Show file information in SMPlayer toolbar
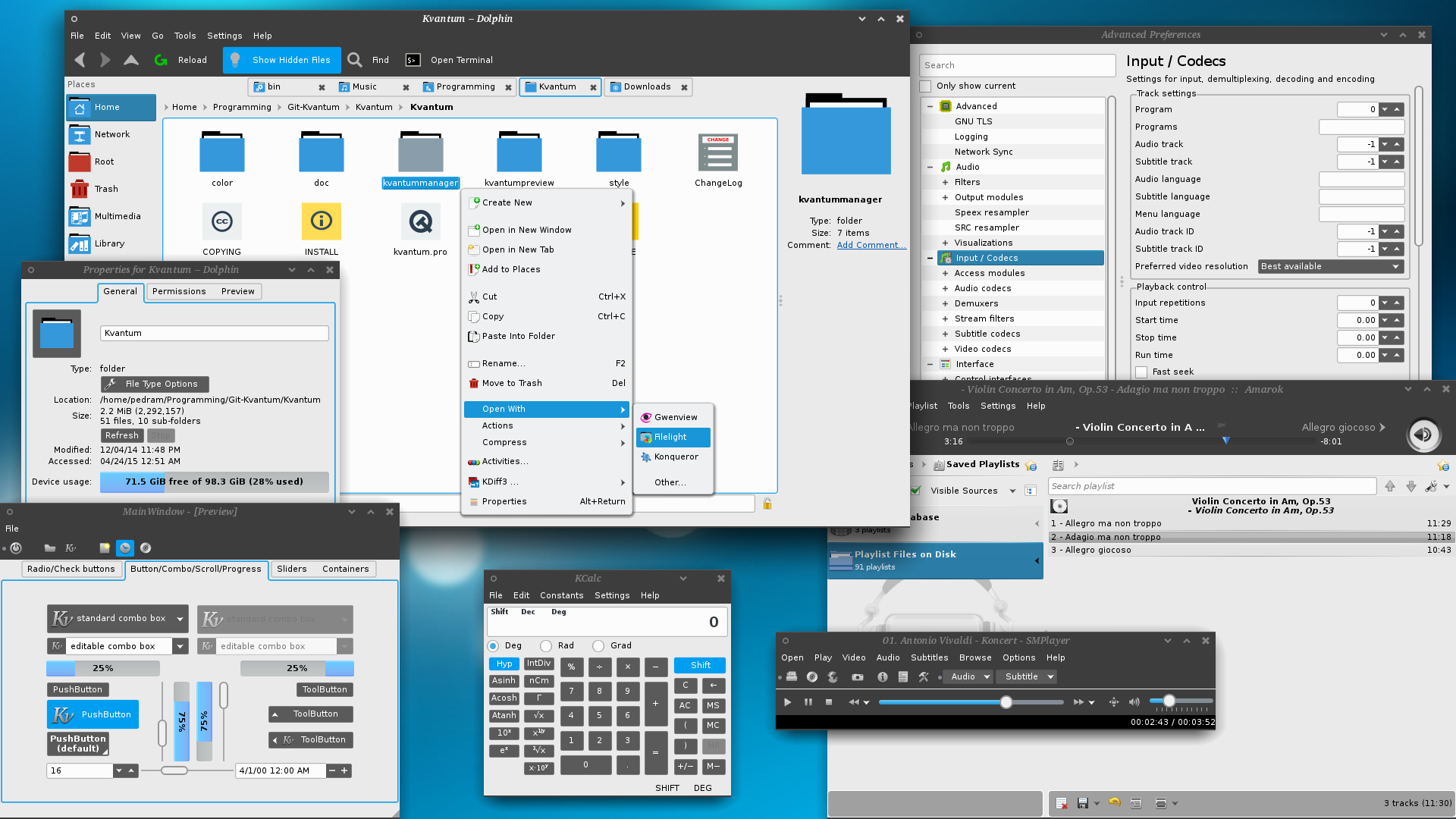Viewport: 1456px width, 819px height. coord(882,676)
